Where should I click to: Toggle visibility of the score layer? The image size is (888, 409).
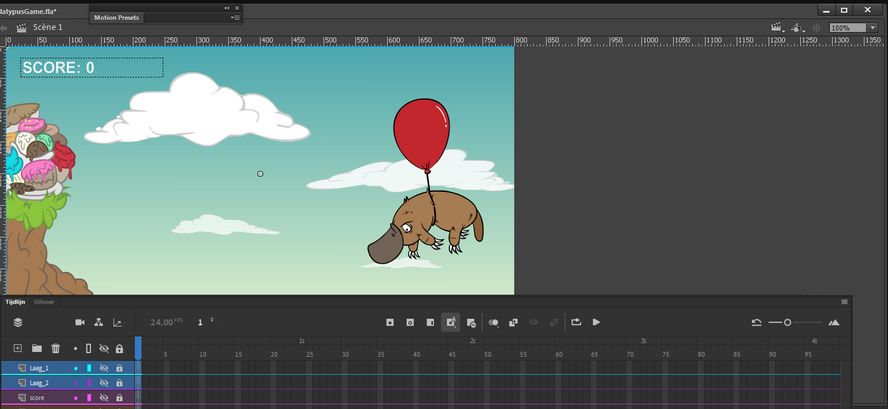coord(104,397)
